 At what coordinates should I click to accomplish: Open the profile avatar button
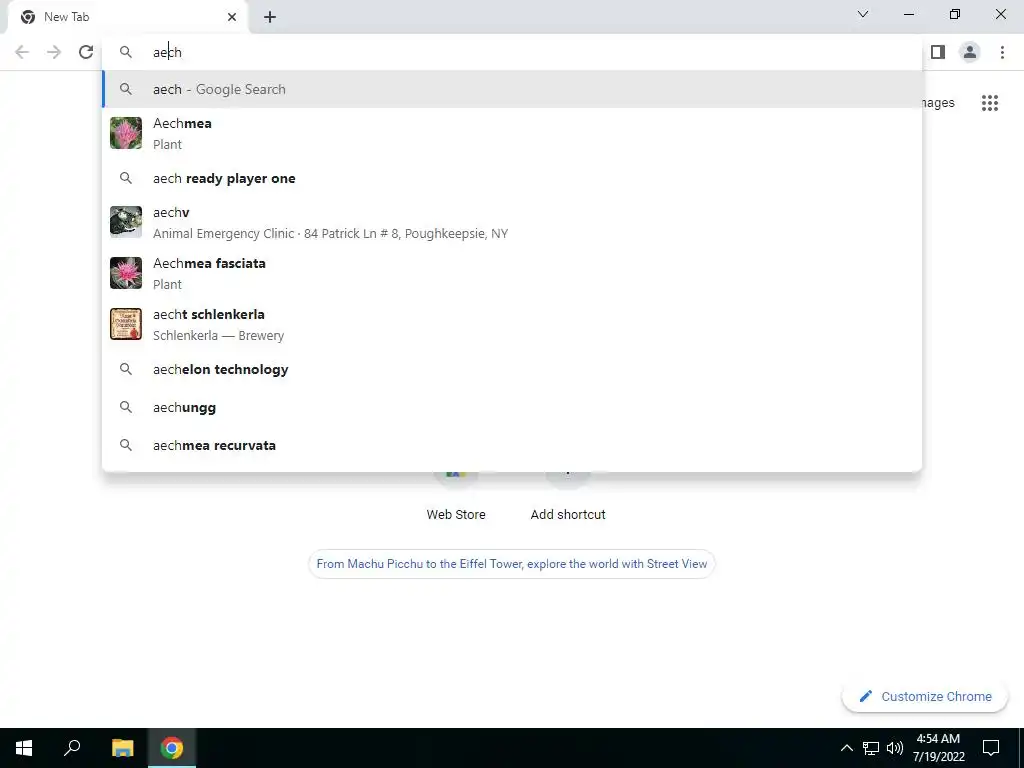click(970, 52)
